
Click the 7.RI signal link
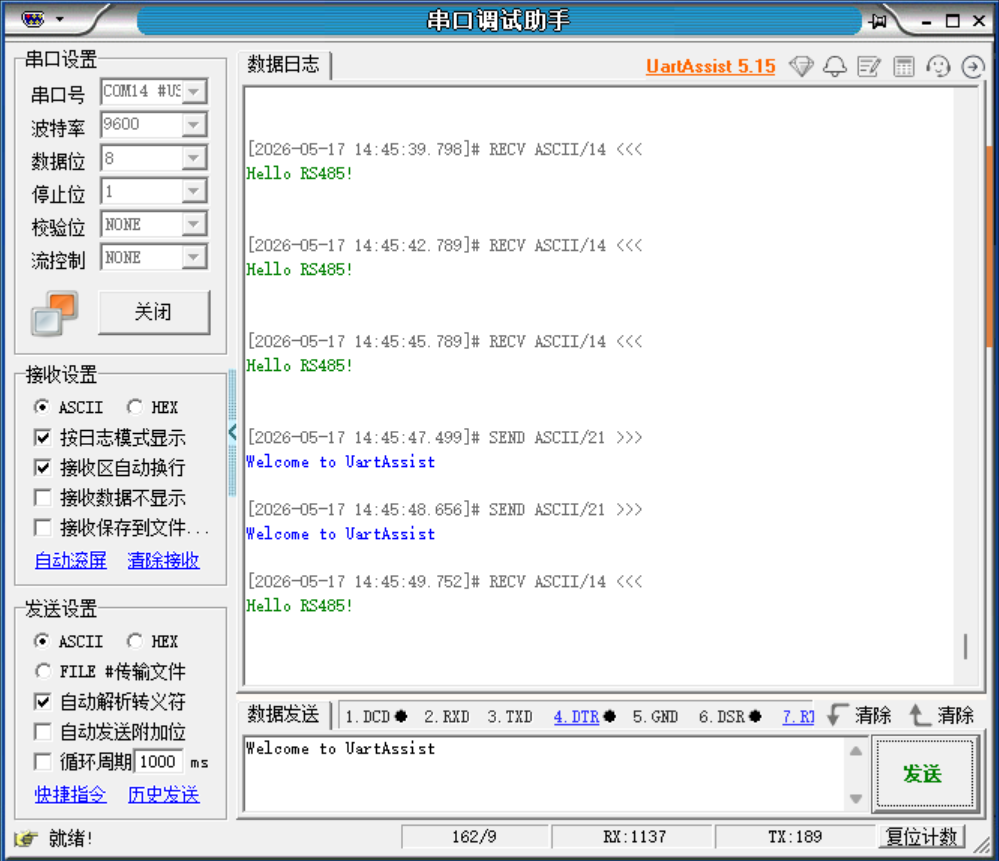(x=798, y=717)
